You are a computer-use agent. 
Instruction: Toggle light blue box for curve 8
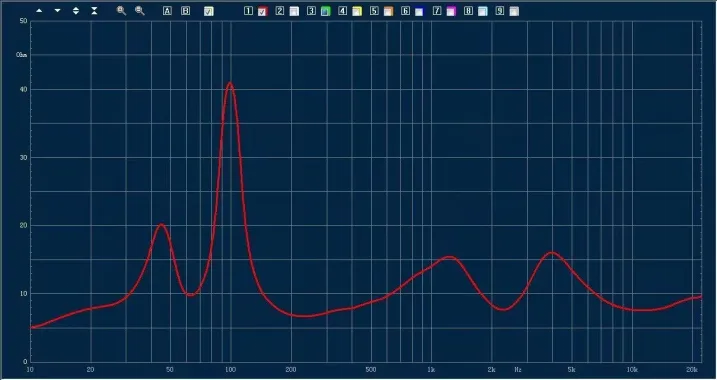point(483,11)
